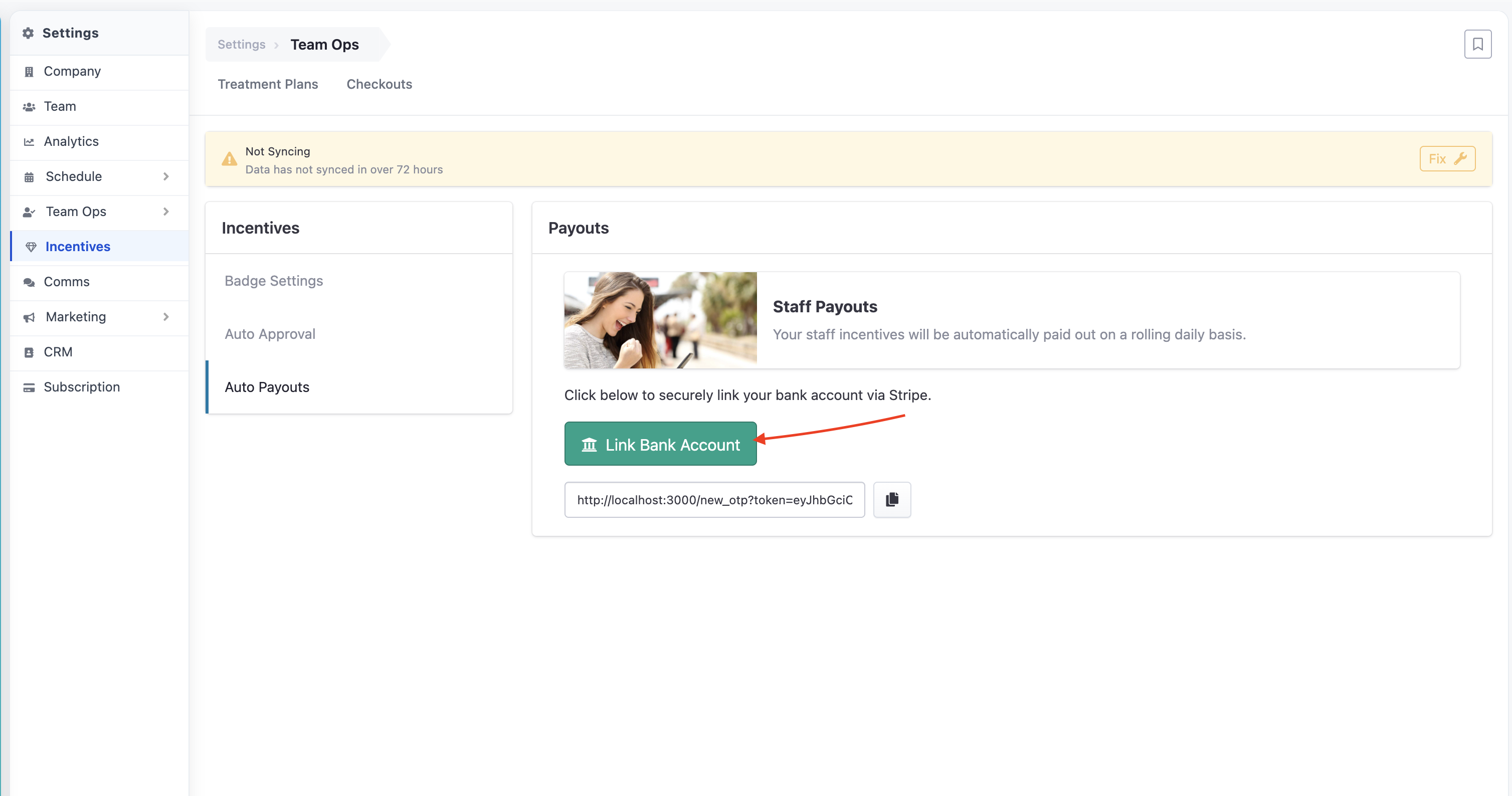Click the Marketing megaphone icon
This screenshot has height=796, width=1512.
(x=29, y=318)
